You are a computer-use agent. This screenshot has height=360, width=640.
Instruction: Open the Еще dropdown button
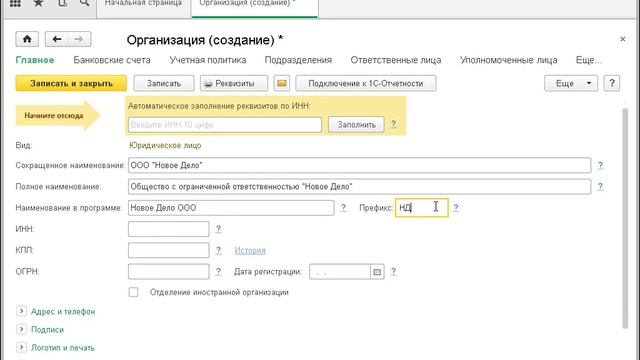[x=571, y=83]
